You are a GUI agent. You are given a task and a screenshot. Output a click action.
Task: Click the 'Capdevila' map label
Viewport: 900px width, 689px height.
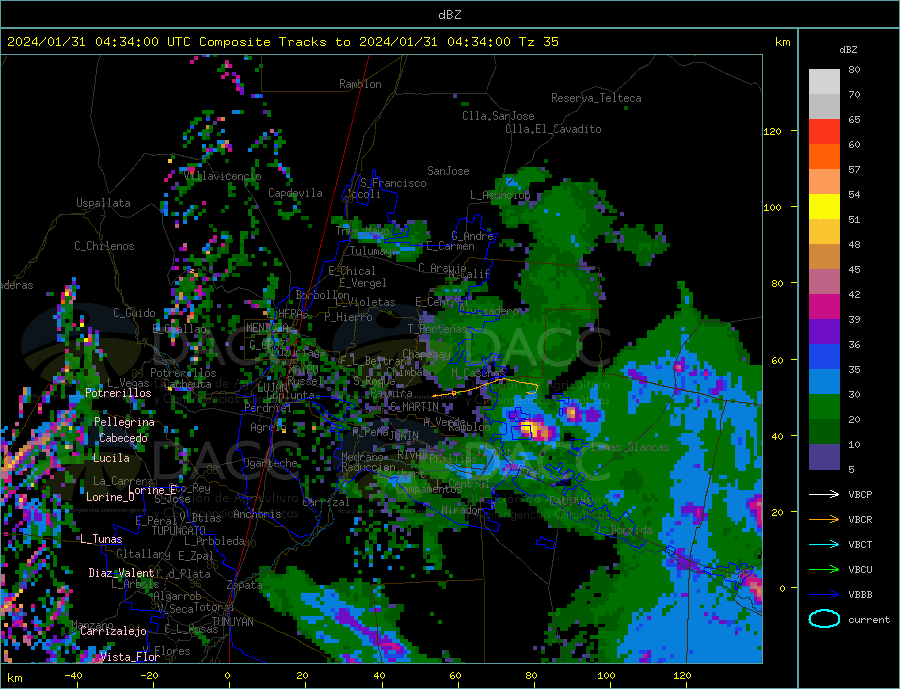295,193
